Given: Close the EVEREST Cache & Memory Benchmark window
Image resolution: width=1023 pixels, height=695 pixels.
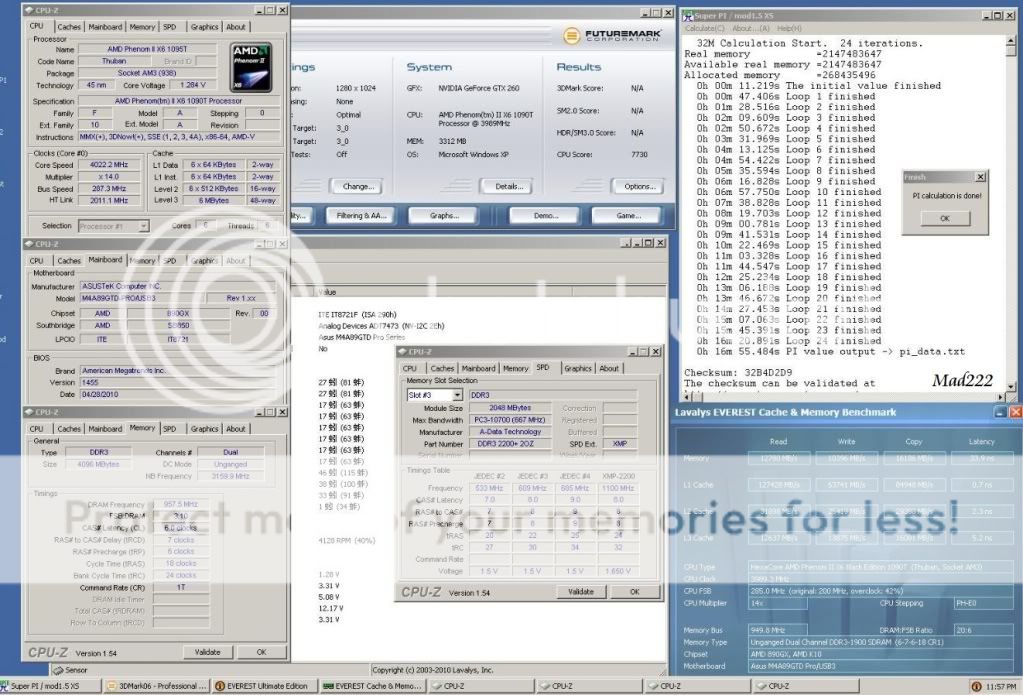Looking at the screenshot, I should [1015, 412].
